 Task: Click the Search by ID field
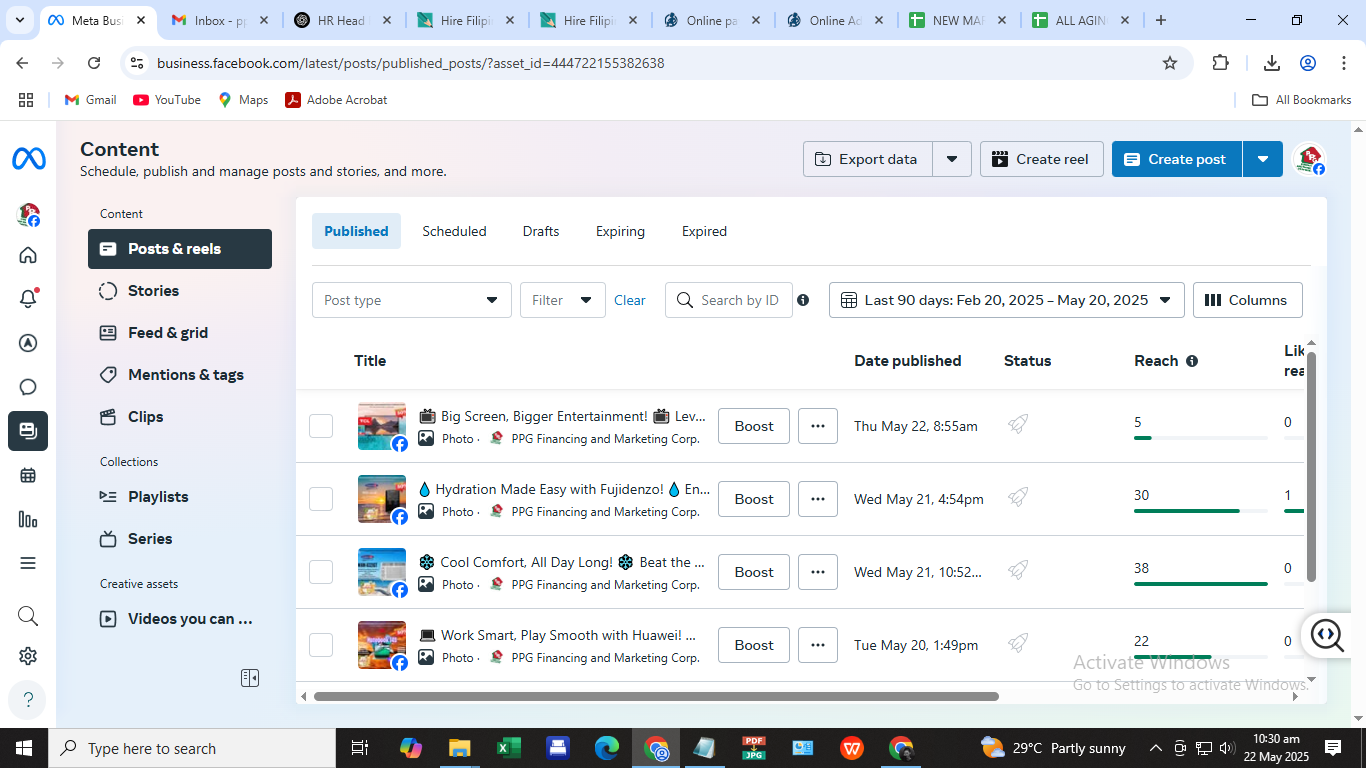[x=729, y=300]
